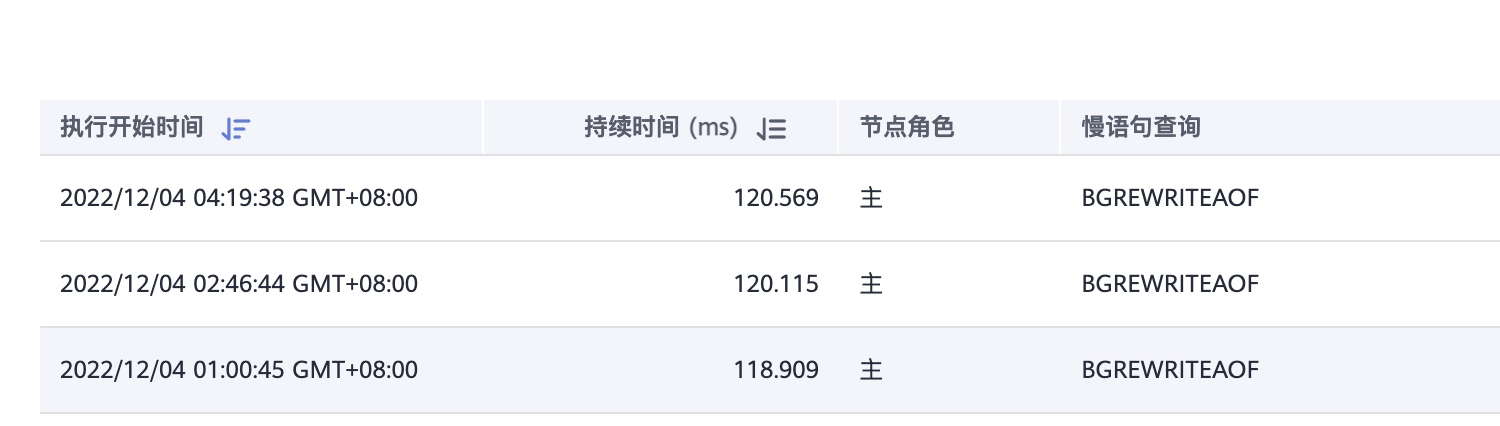Viewport: 1500px width, 426px height.
Task: Select the 慢语句查询 column header
Action: tap(1141, 127)
